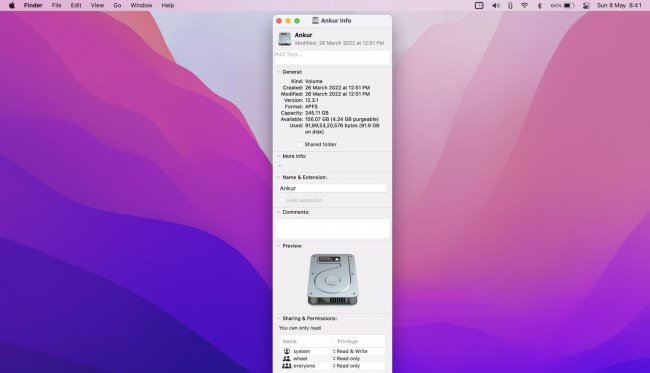The image size is (650, 373).
Task: Open the Window menu
Action: pos(141,5)
